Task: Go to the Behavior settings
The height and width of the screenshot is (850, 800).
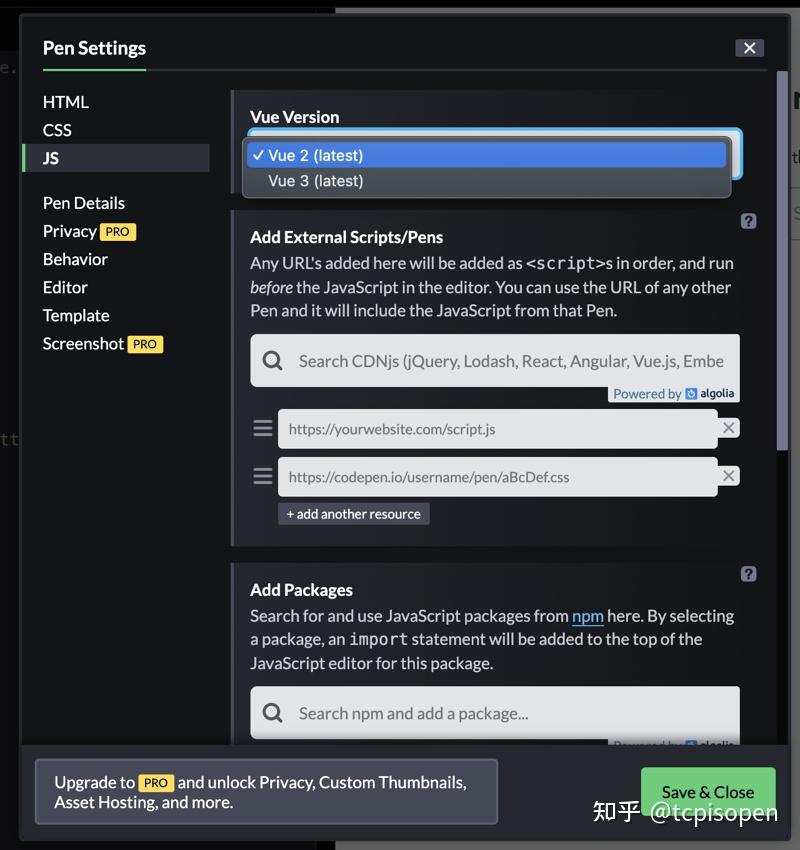Action: pyautogui.click(x=75, y=259)
